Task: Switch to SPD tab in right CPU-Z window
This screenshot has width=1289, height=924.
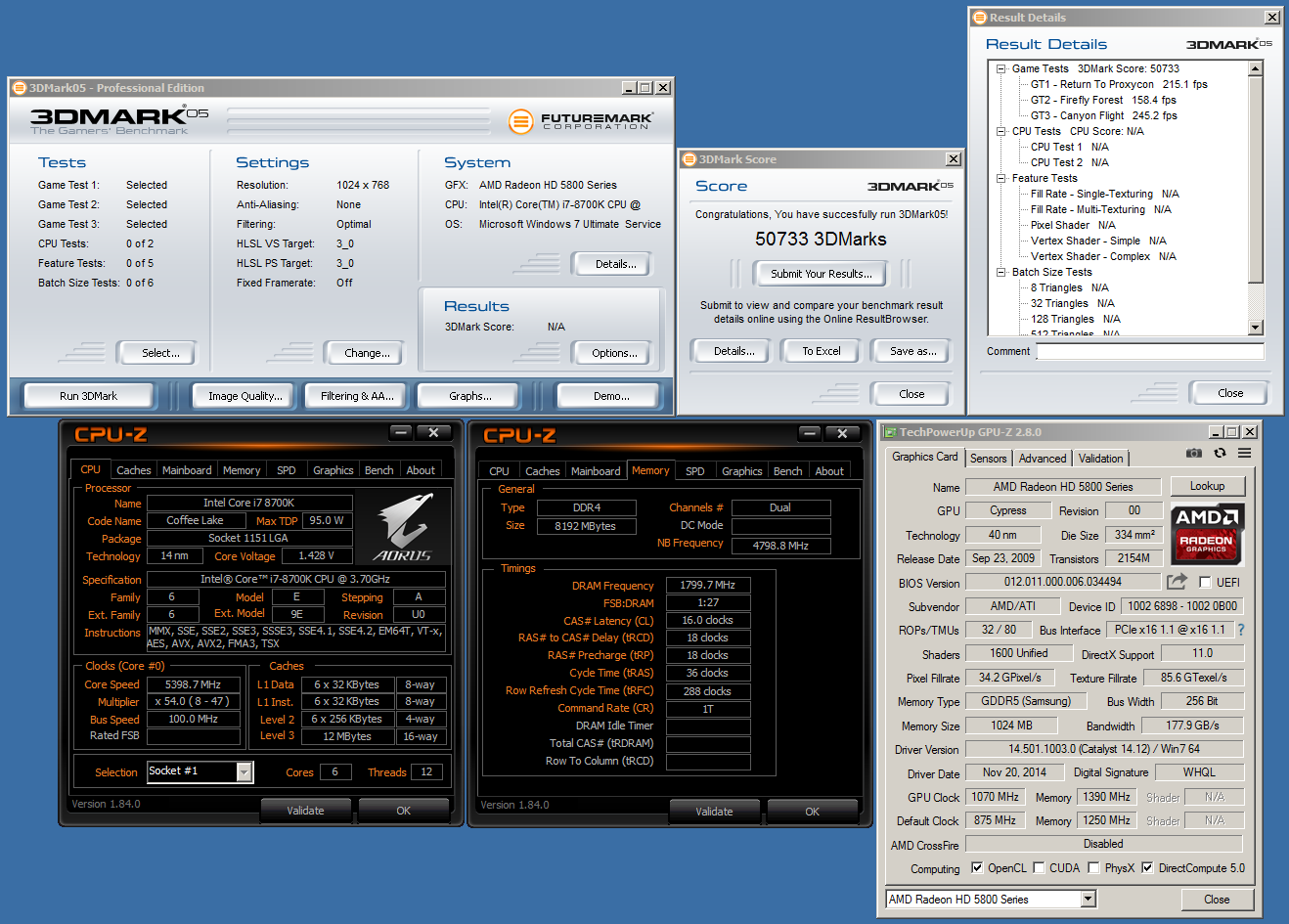Action: (x=695, y=471)
